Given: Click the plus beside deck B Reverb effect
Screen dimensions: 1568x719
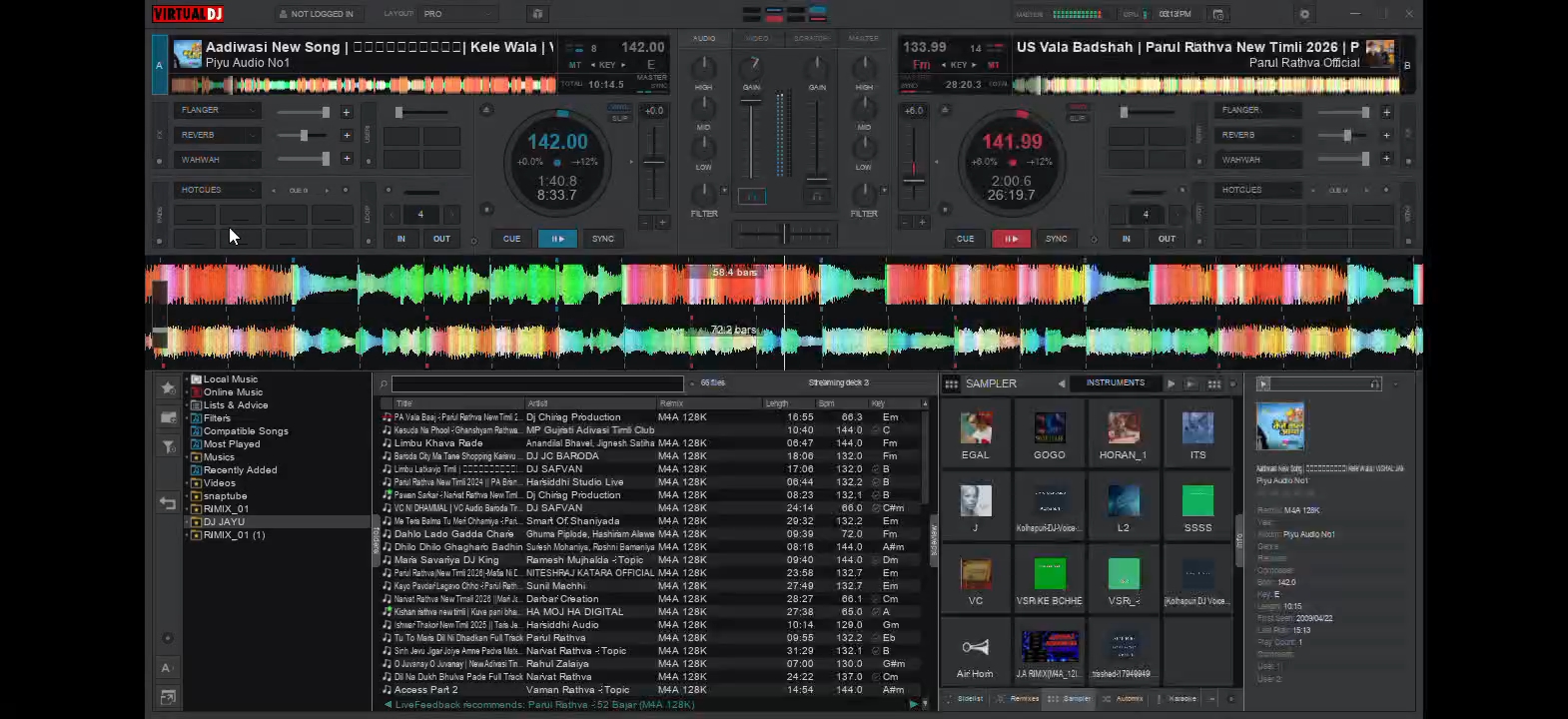Looking at the screenshot, I should (x=1387, y=135).
